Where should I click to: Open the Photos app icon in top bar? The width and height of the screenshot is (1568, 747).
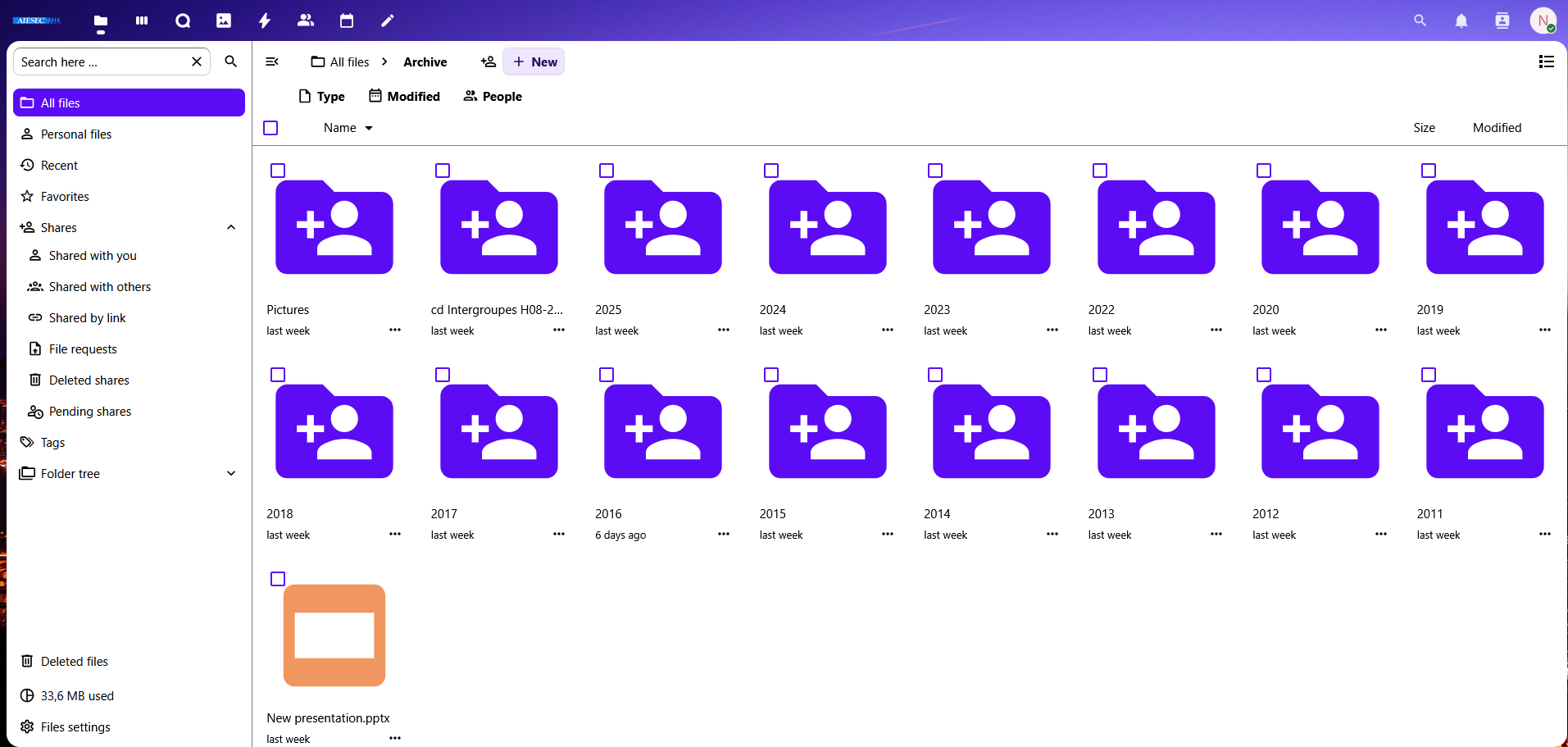(223, 20)
